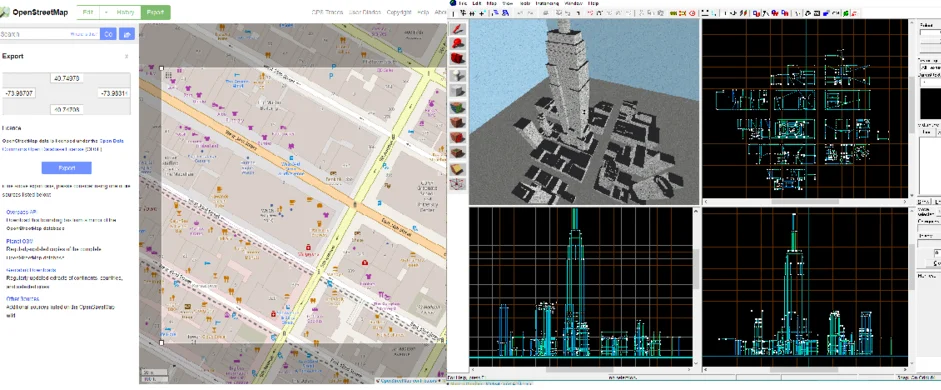Screen dimensions: 941x390
Task: Select the Vertex manipulation tool
Action: [458, 184]
